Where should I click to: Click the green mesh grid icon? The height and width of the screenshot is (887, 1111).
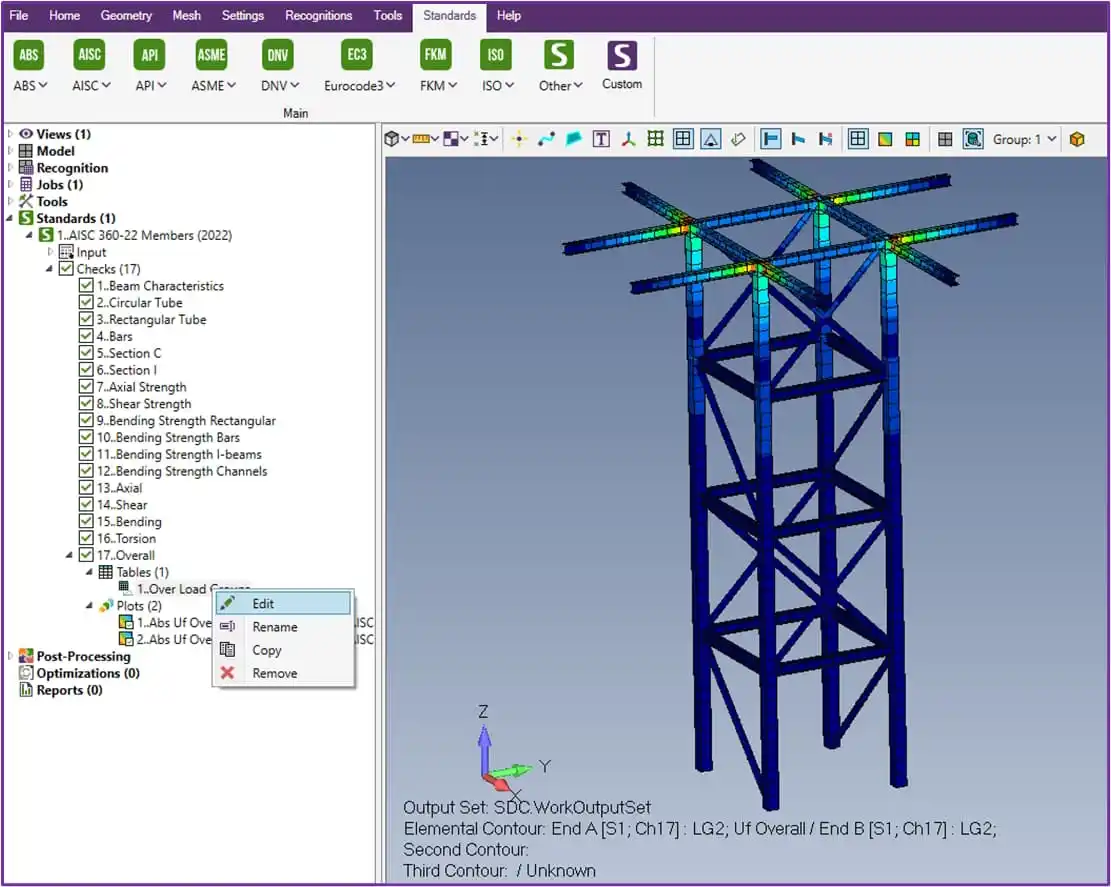(655, 139)
